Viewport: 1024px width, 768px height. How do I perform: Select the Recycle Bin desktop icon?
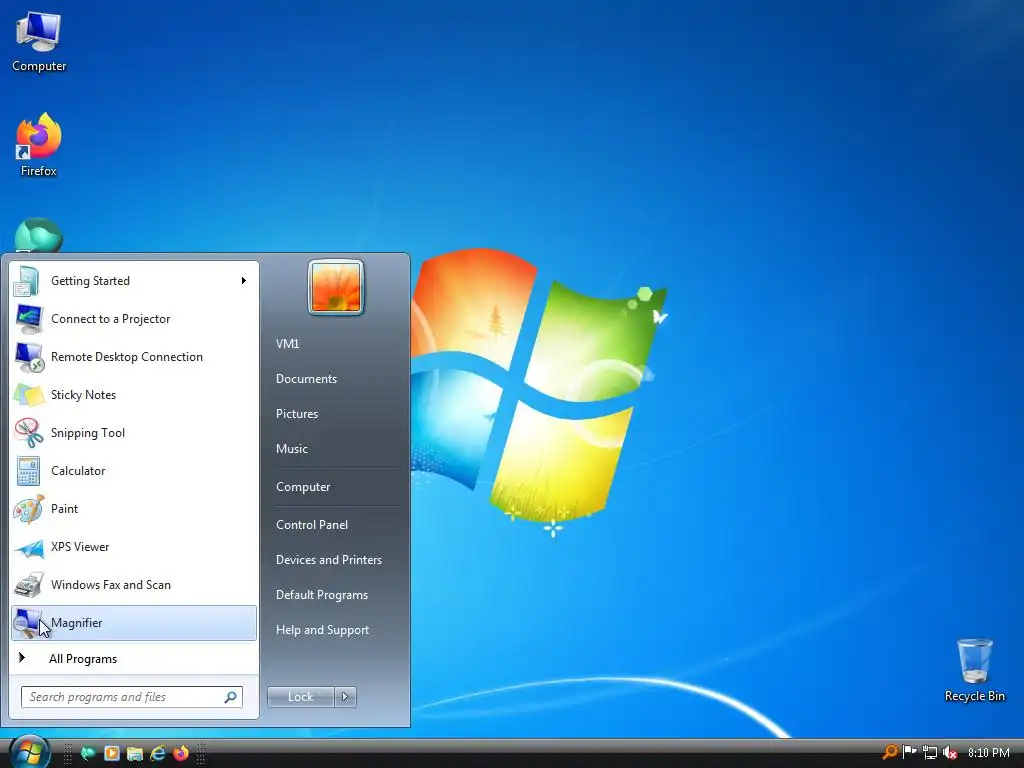click(974, 671)
